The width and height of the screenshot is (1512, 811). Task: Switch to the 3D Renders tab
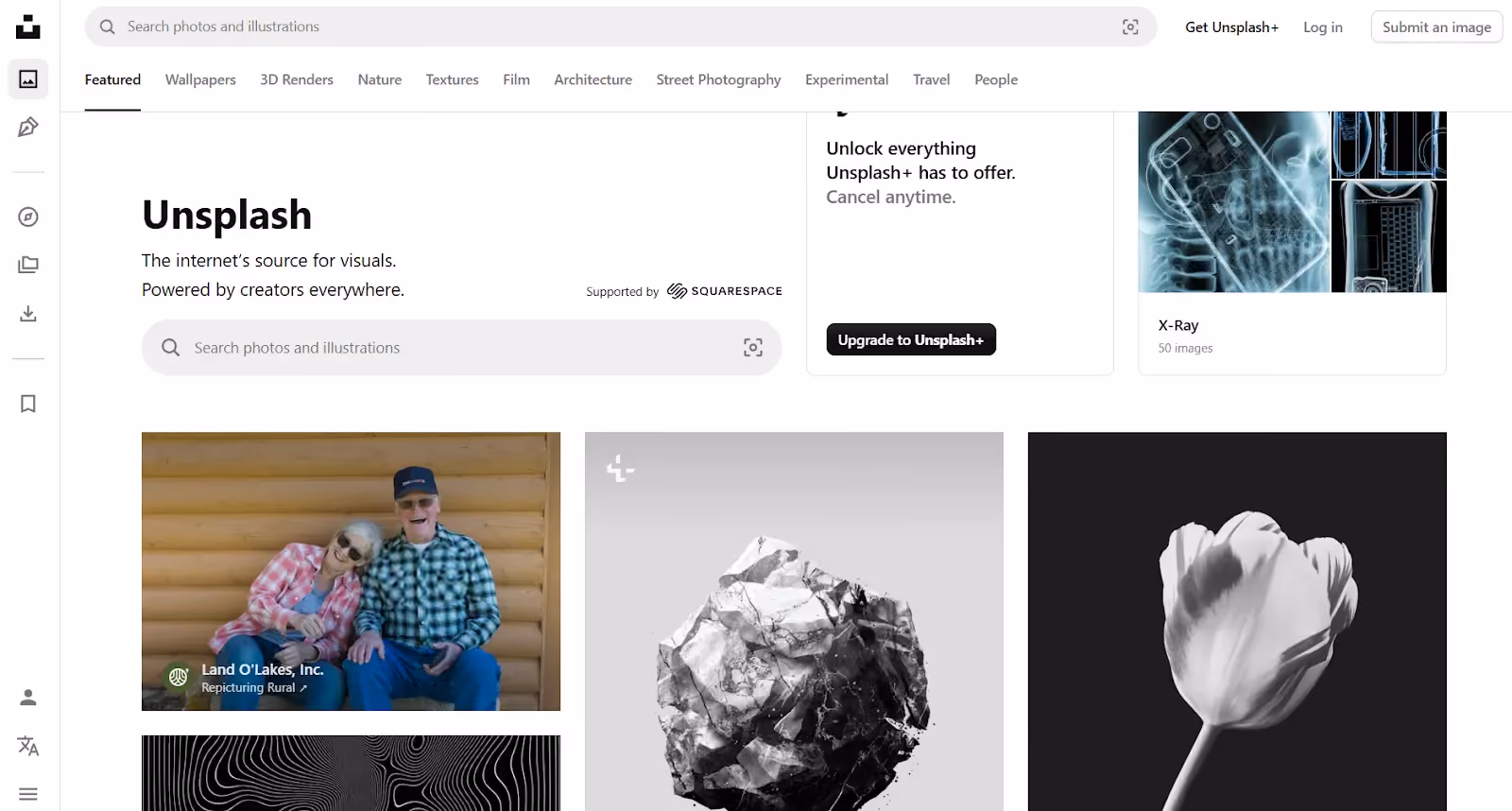[297, 79]
